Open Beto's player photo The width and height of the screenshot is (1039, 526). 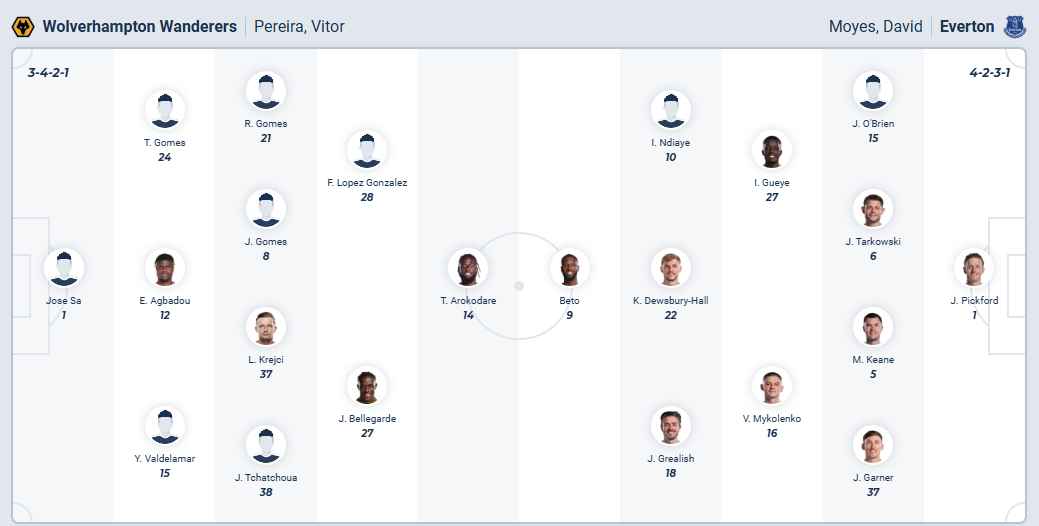[569, 268]
